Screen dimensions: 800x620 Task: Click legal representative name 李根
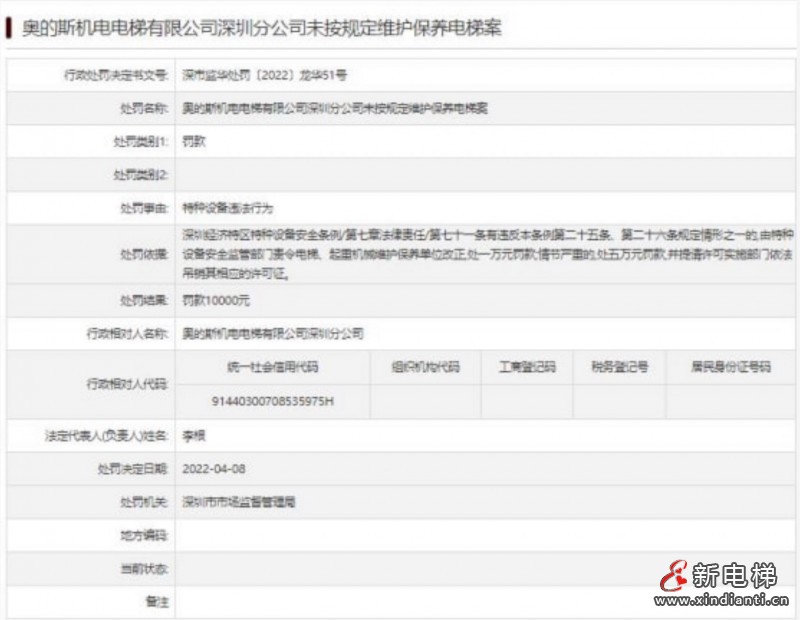tap(194, 436)
